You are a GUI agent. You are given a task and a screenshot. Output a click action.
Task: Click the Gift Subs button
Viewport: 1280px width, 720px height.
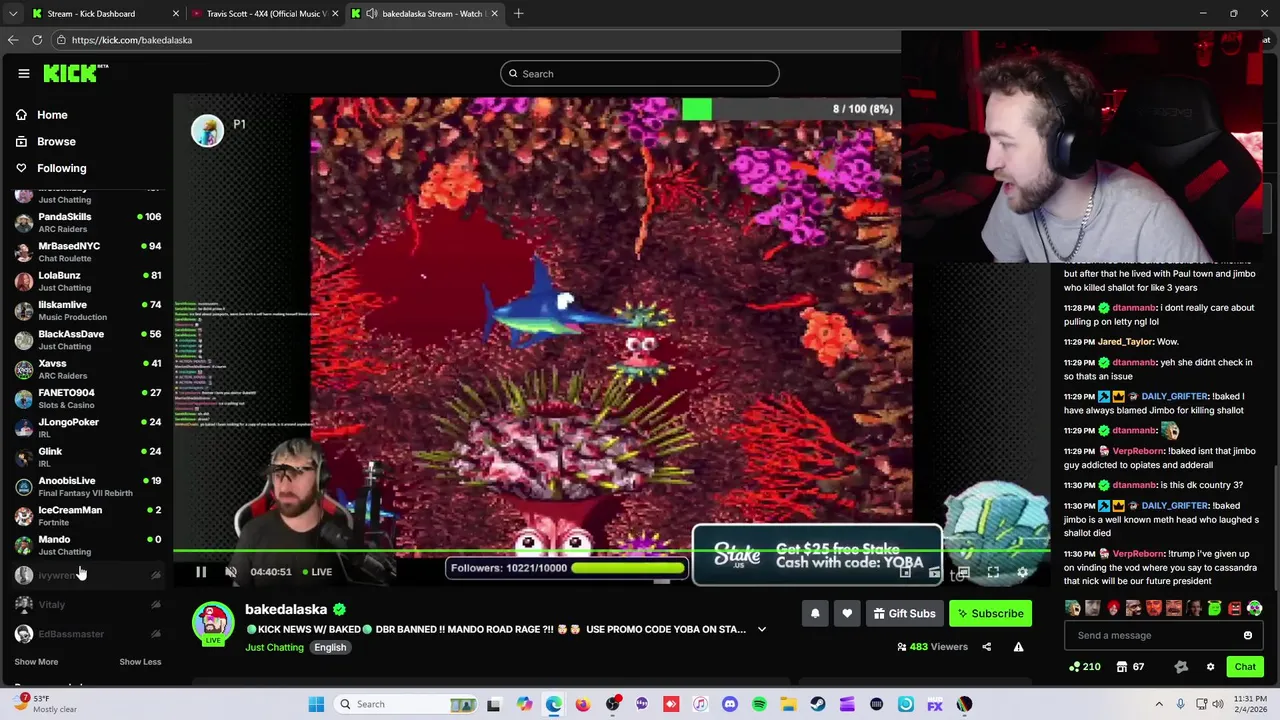(904, 613)
